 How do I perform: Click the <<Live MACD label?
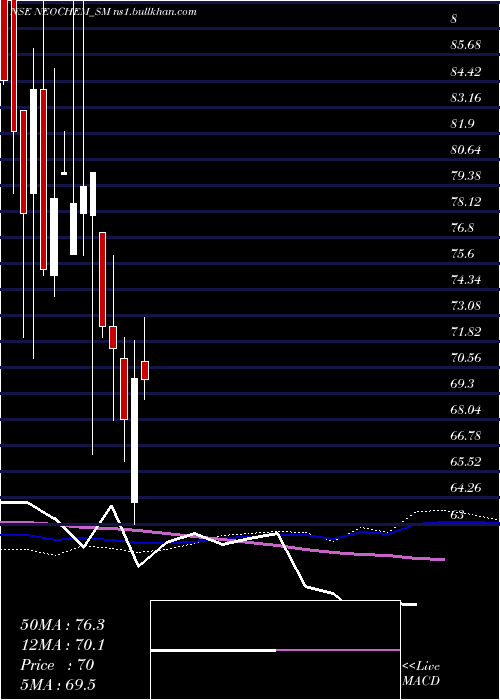coord(421,674)
